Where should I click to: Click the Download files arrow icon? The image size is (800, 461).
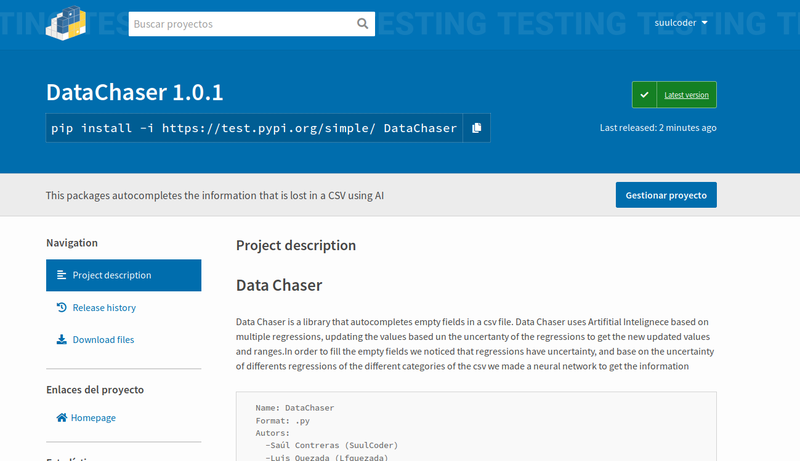(62, 340)
